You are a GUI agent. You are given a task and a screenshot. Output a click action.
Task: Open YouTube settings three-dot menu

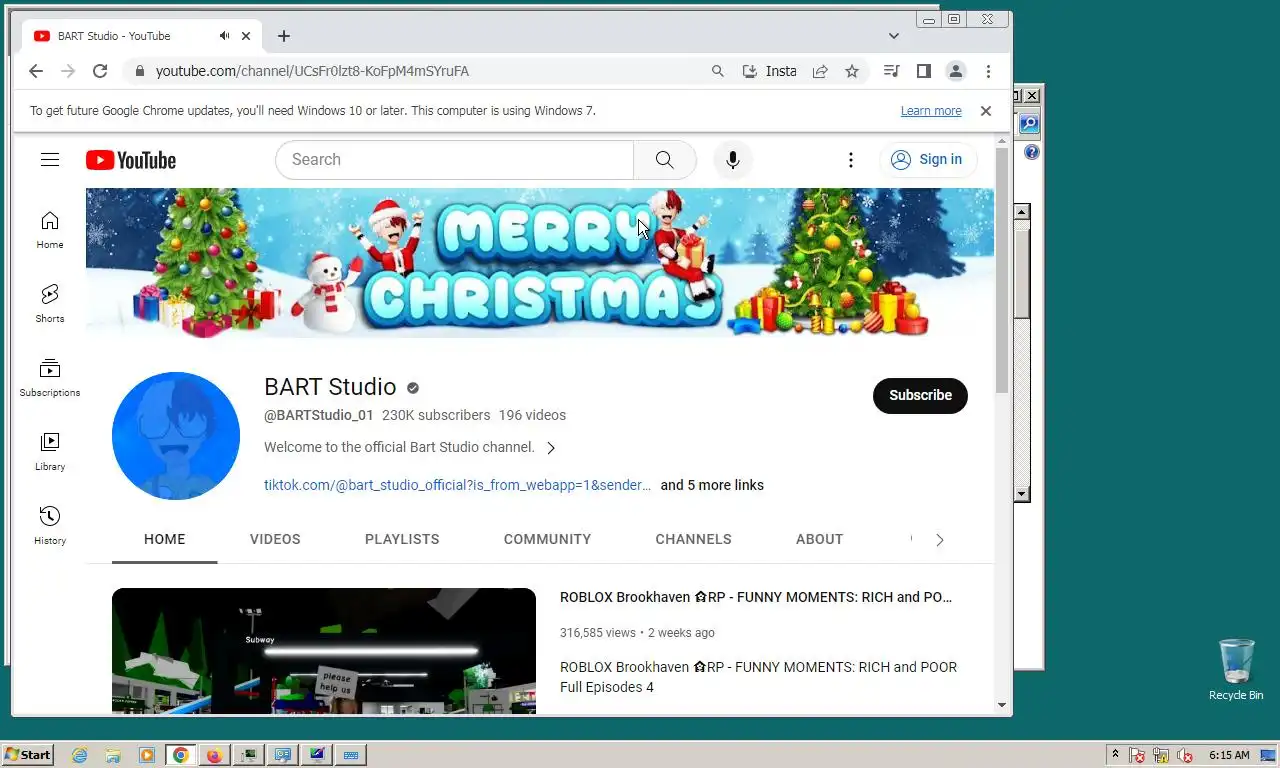pos(851,160)
